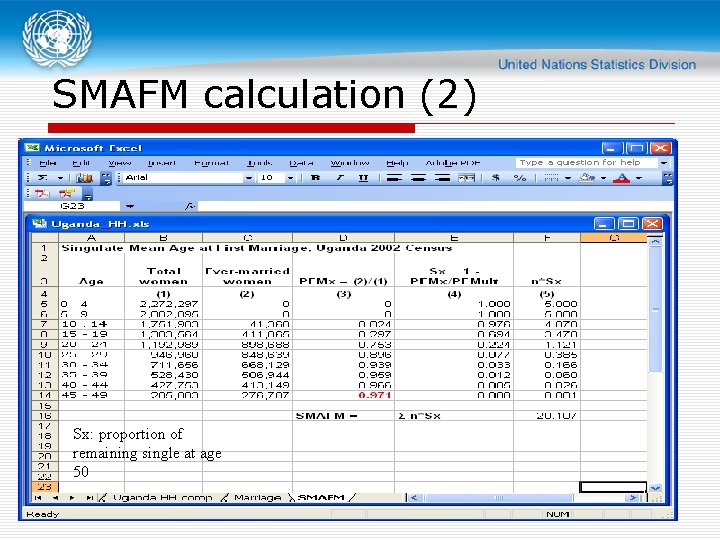Click the 'Type a question for help' box
The height and width of the screenshot is (540, 720).
click(x=586, y=163)
